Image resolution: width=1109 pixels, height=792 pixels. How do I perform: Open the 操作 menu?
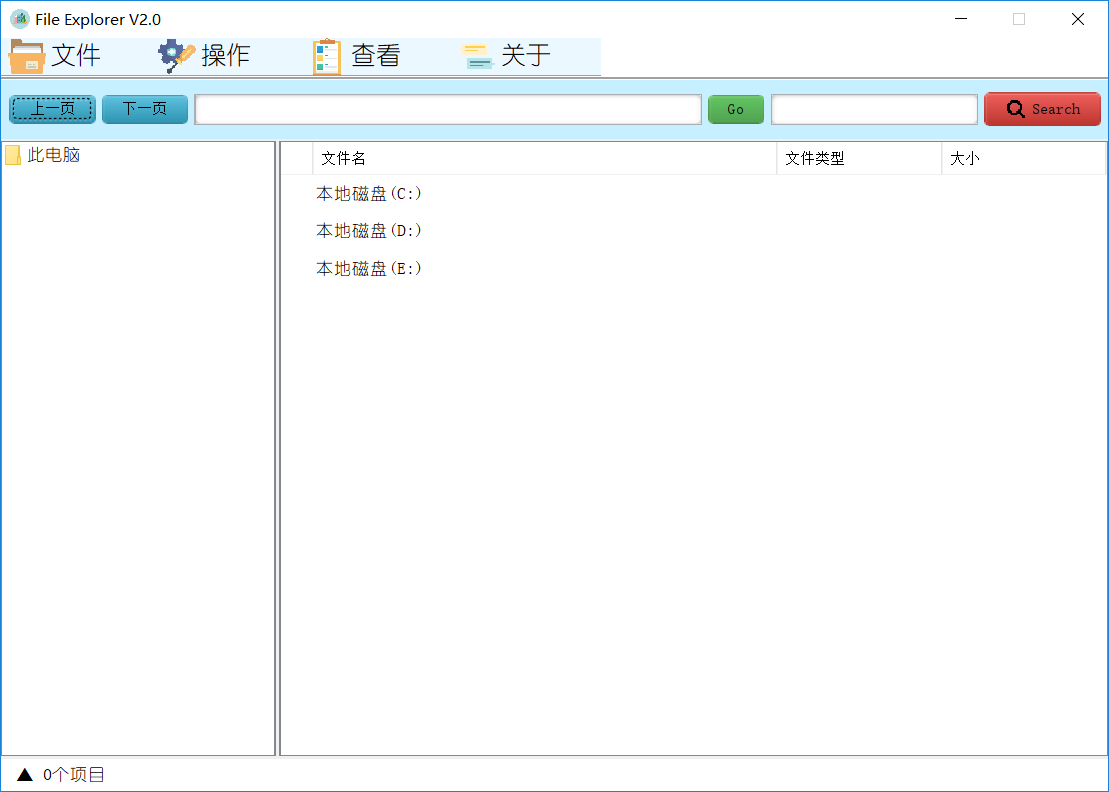click(x=226, y=55)
